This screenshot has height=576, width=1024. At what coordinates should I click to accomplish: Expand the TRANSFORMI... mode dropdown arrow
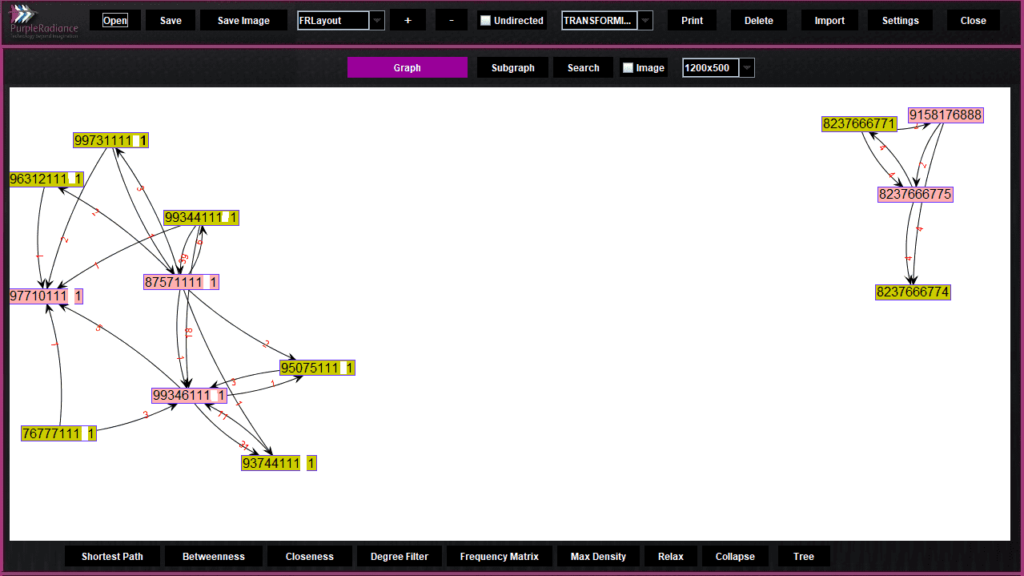point(645,20)
